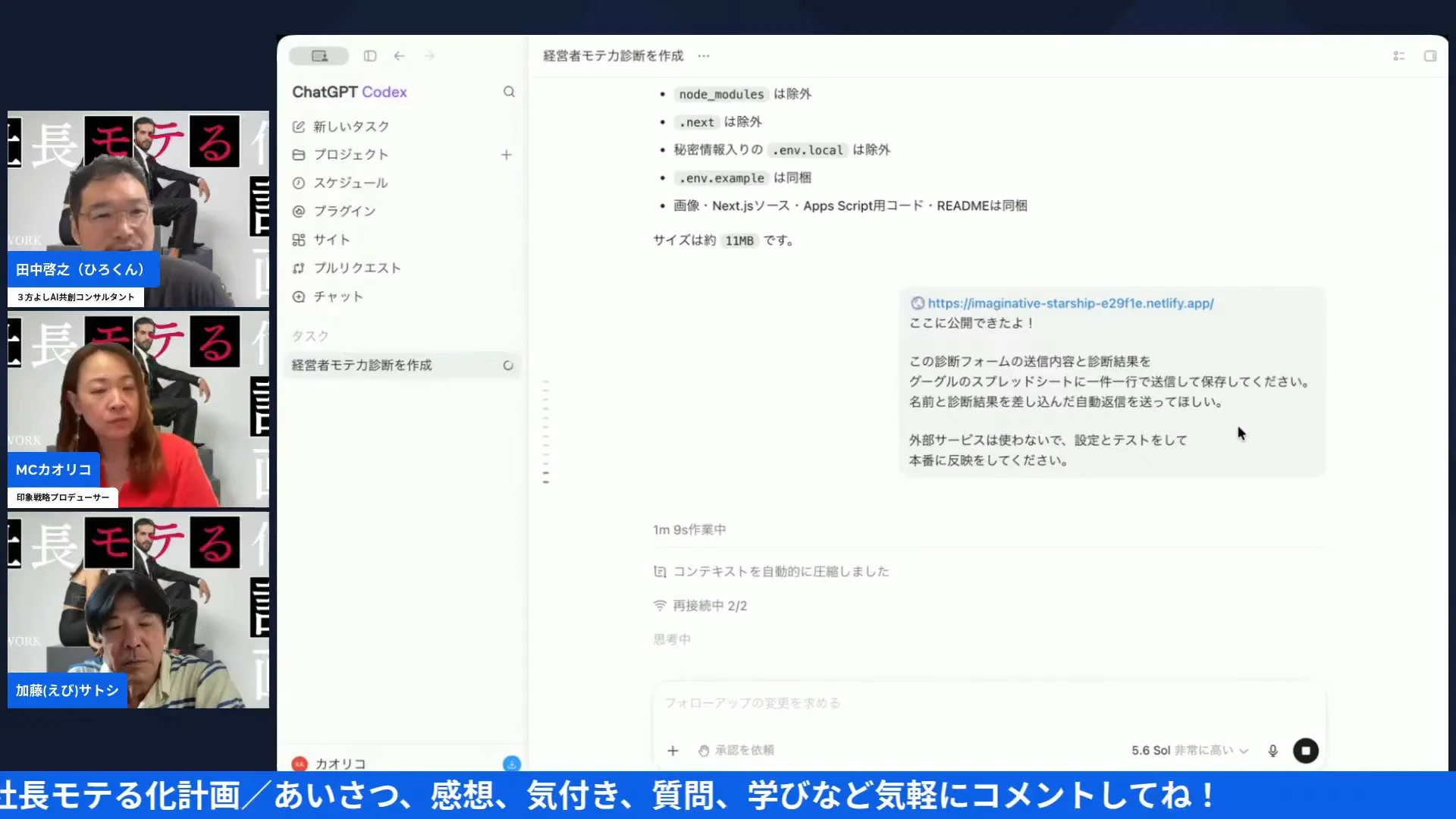Toggle the sidebar panel icon

370,56
